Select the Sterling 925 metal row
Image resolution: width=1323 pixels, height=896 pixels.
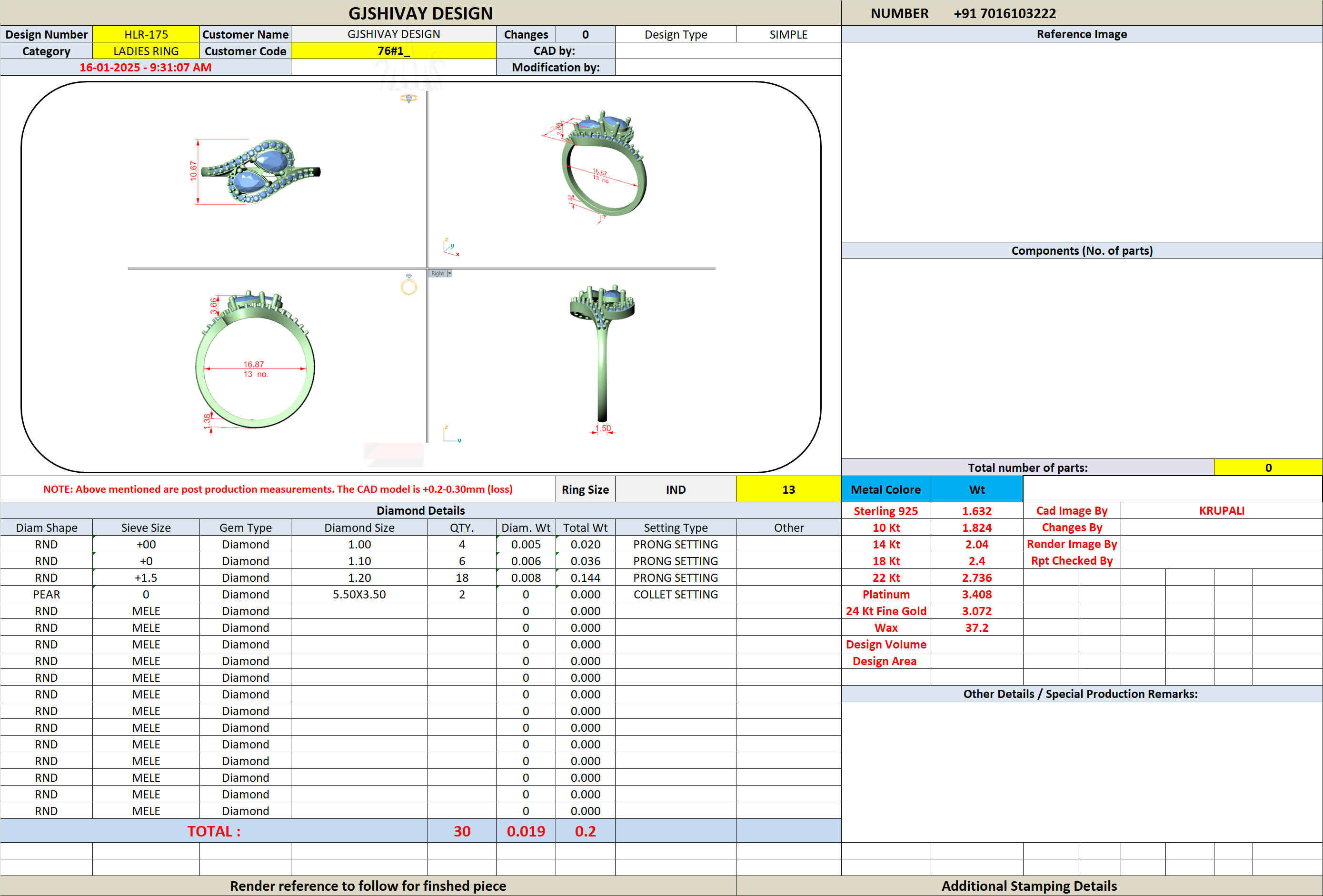point(932,511)
